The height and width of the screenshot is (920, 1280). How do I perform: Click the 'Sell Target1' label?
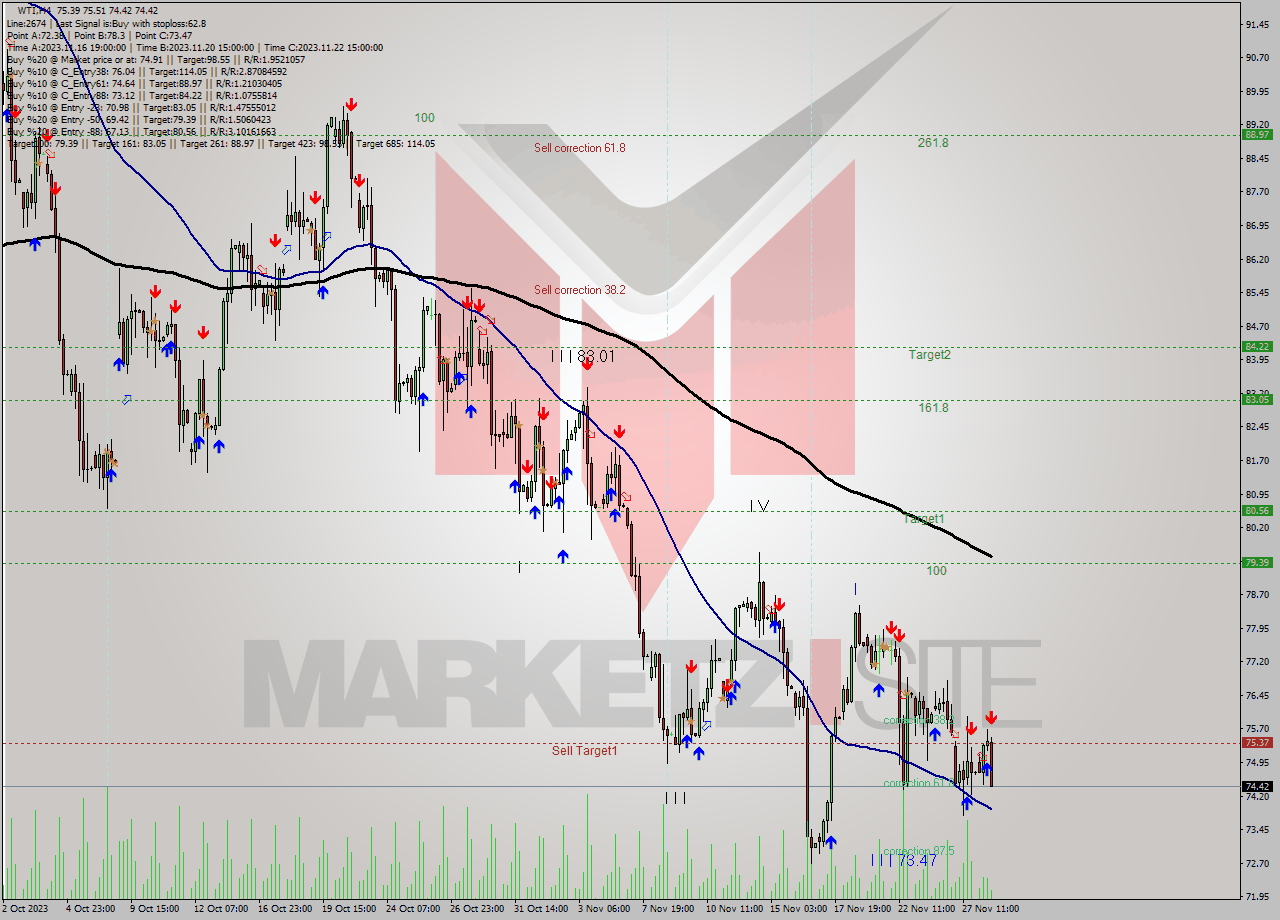[584, 750]
